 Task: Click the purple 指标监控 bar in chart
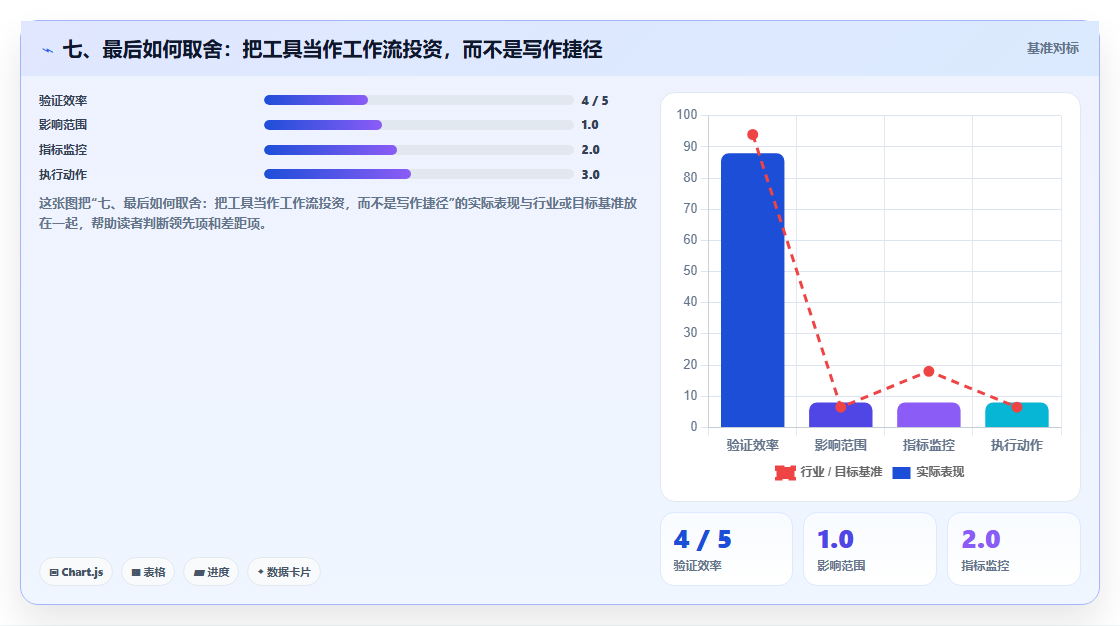click(x=929, y=415)
